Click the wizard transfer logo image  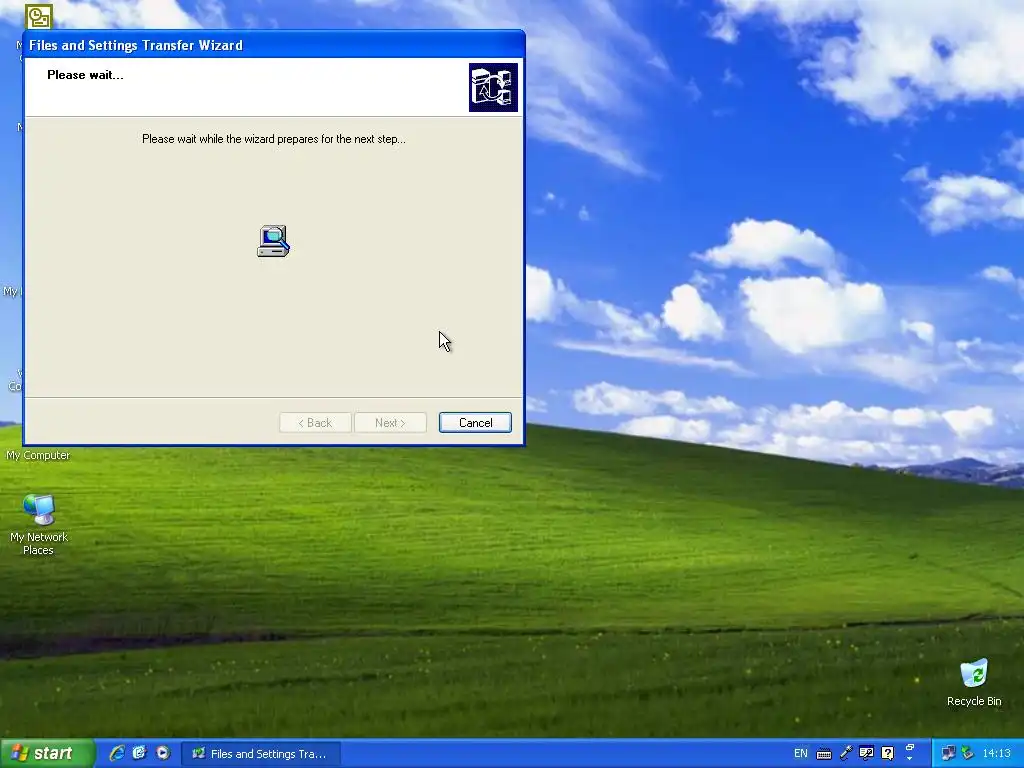pos(493,87)
